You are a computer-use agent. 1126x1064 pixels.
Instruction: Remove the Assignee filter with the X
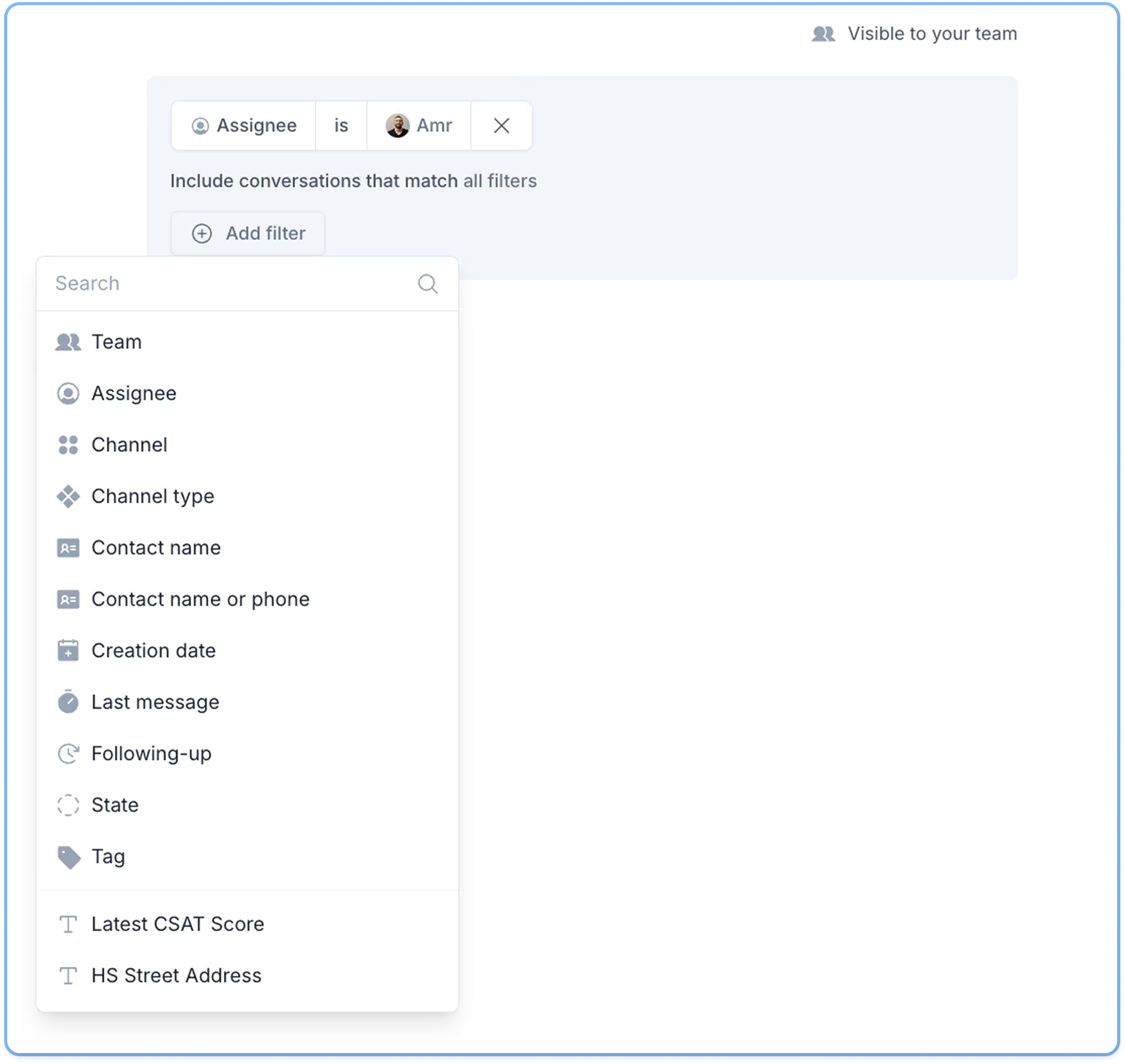[501, 126]
